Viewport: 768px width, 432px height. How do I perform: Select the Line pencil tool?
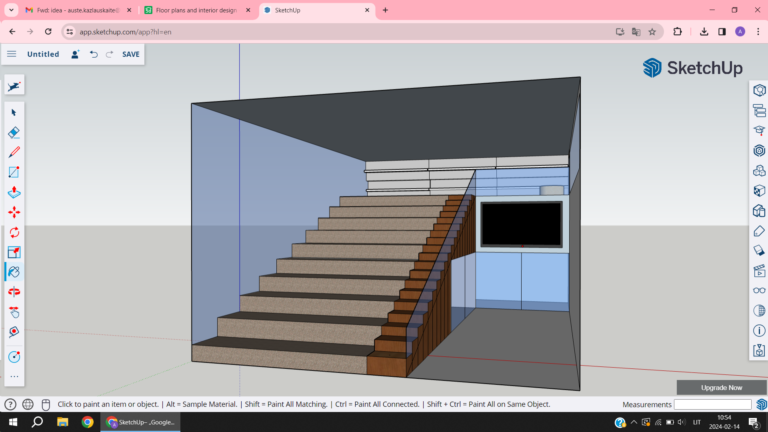coord(14,152)
